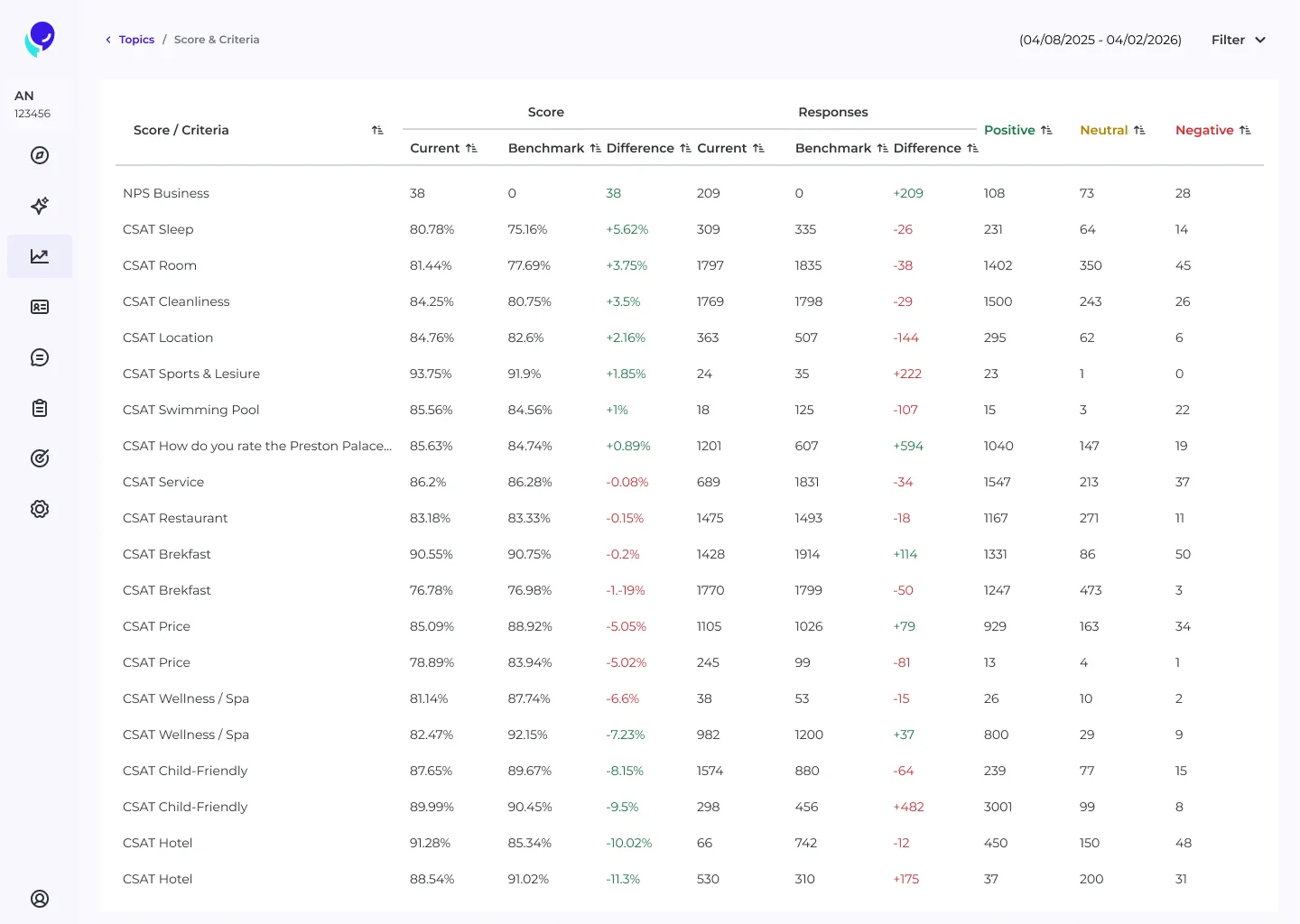This screenshot has width=1300, height=924.
Task: Open the user profile icon at bottom
Action: click(x=40, y=899)
